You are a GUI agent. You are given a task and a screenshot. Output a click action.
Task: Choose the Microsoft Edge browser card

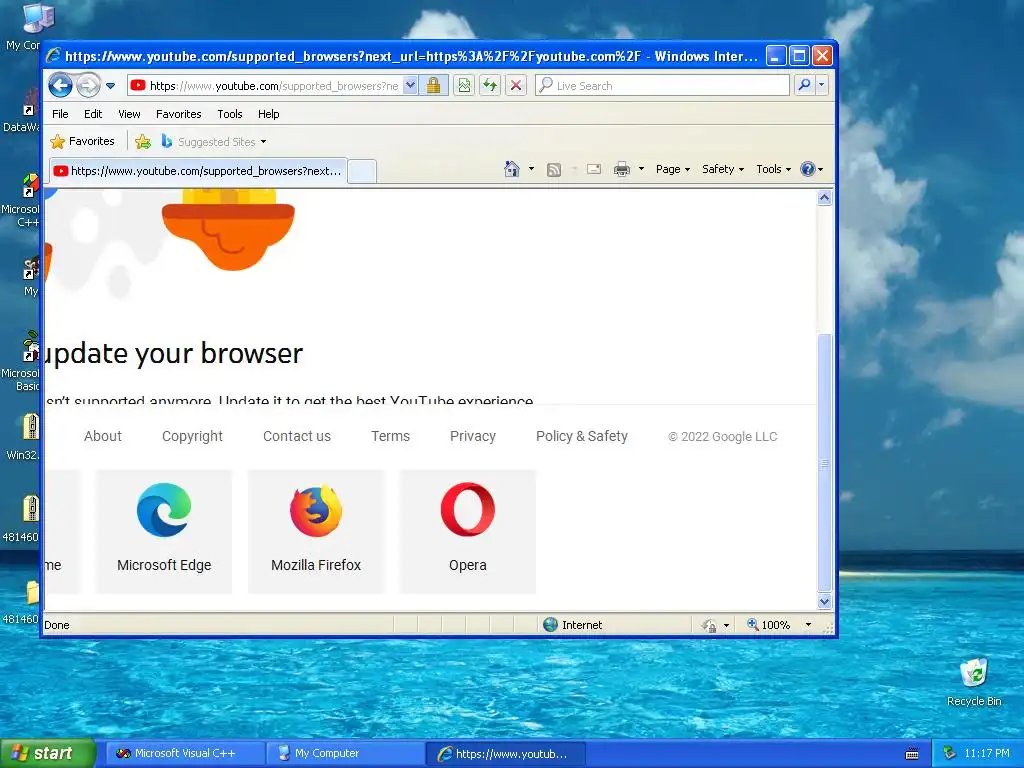coord(164,532)
